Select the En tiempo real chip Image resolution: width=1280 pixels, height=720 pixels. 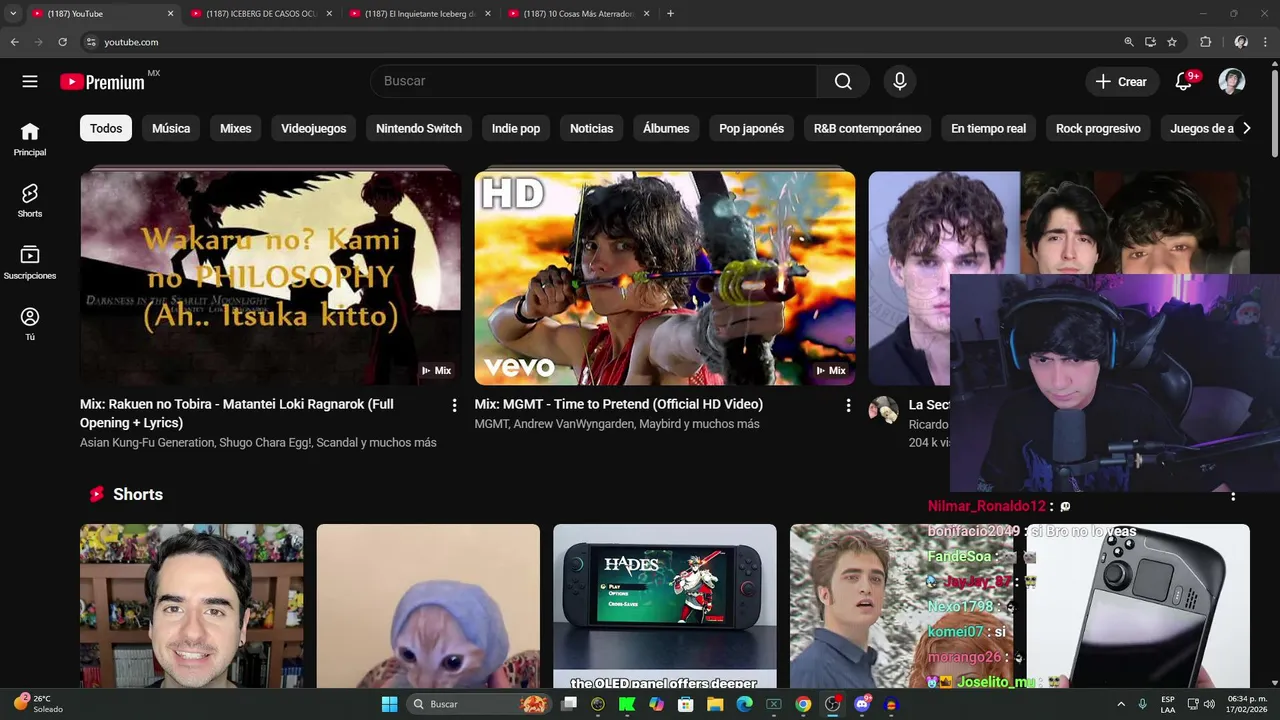click(988, 128)
